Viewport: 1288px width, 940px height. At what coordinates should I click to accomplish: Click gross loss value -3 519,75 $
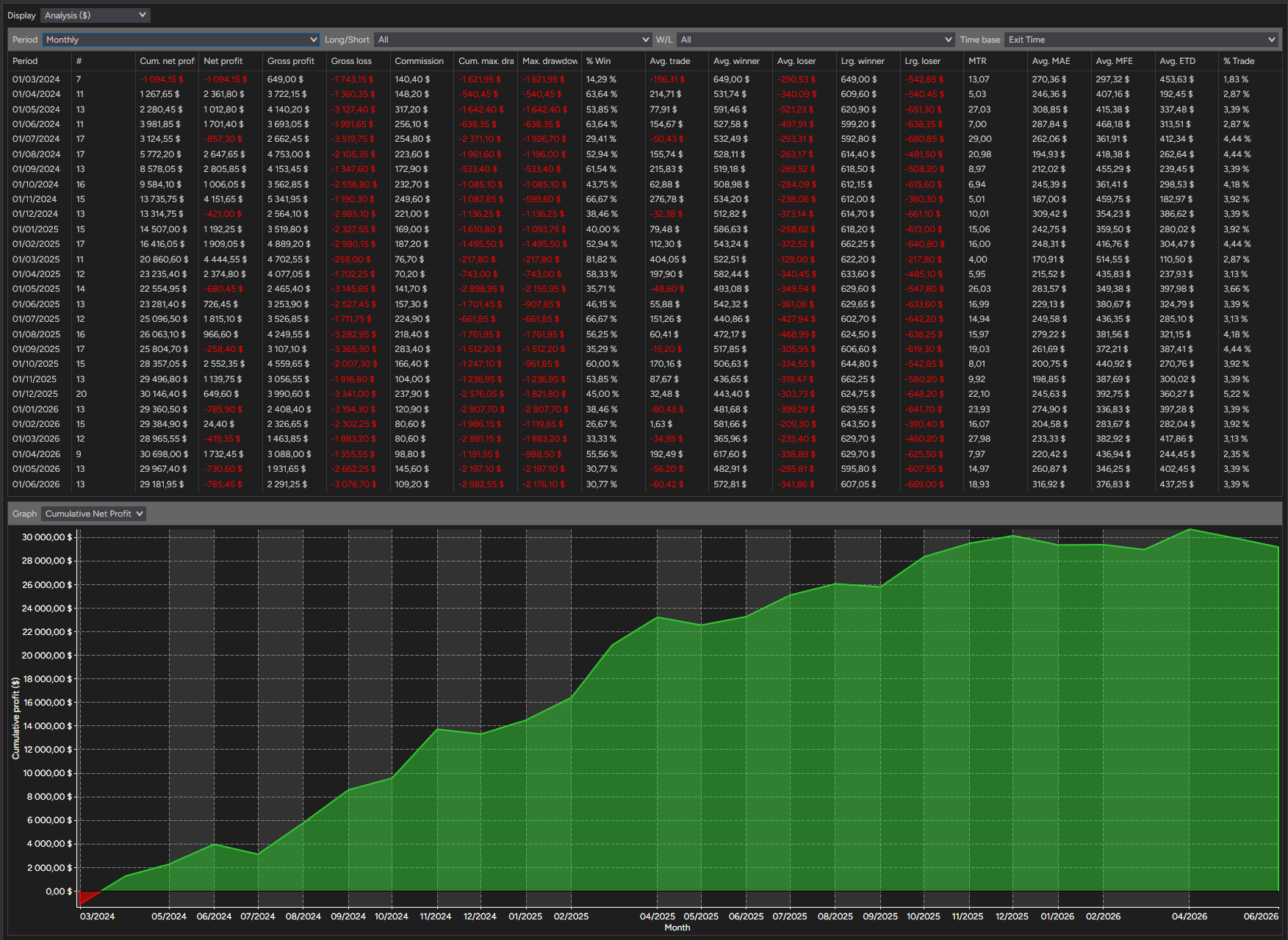tap(353, 139)
